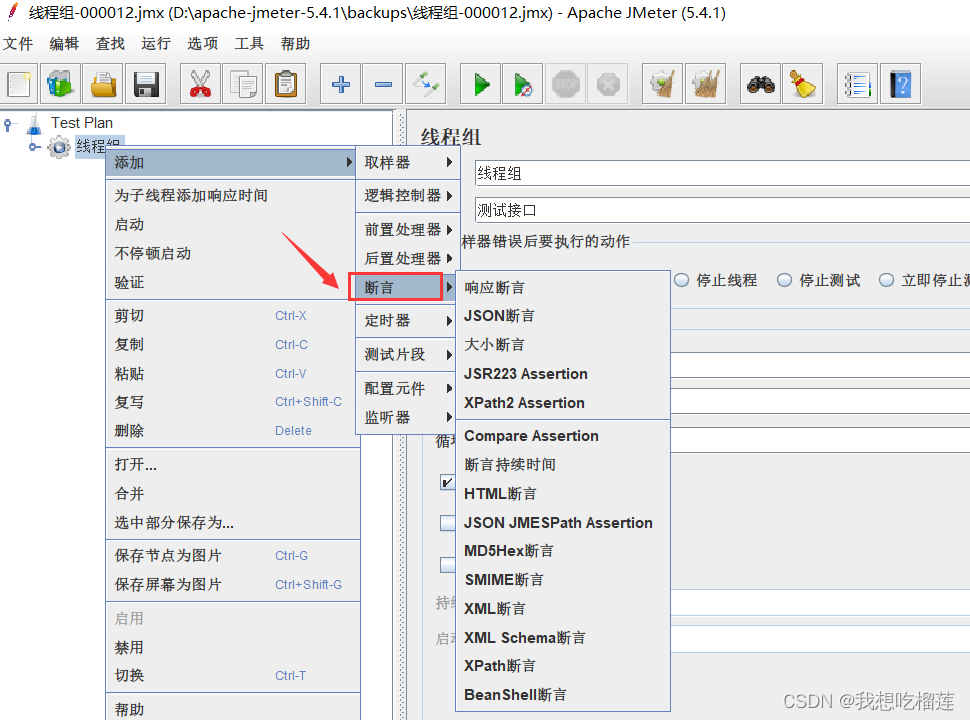The height and width of the screenshot is (720, 970).
Task: Expand the 后置处理器 submenu
Action: click(408, 258)
